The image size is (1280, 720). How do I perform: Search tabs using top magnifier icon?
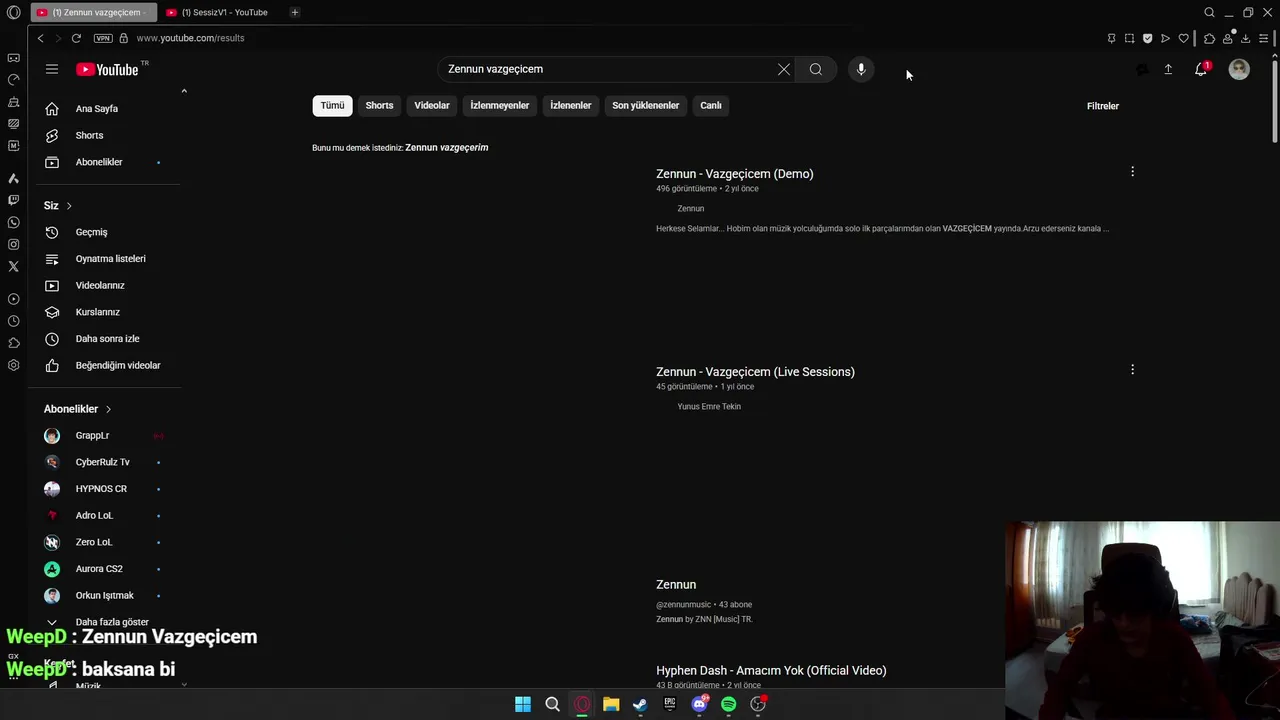(1209, 12)
